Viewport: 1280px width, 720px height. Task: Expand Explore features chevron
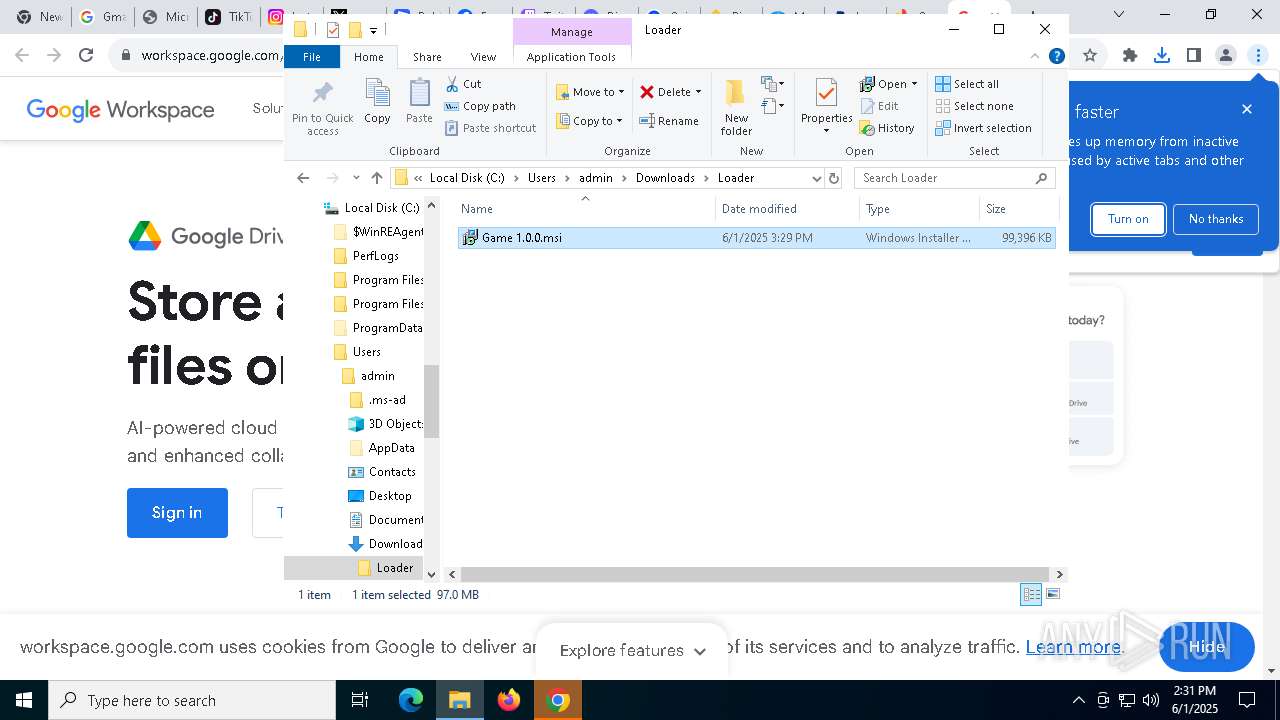(699, 651)
